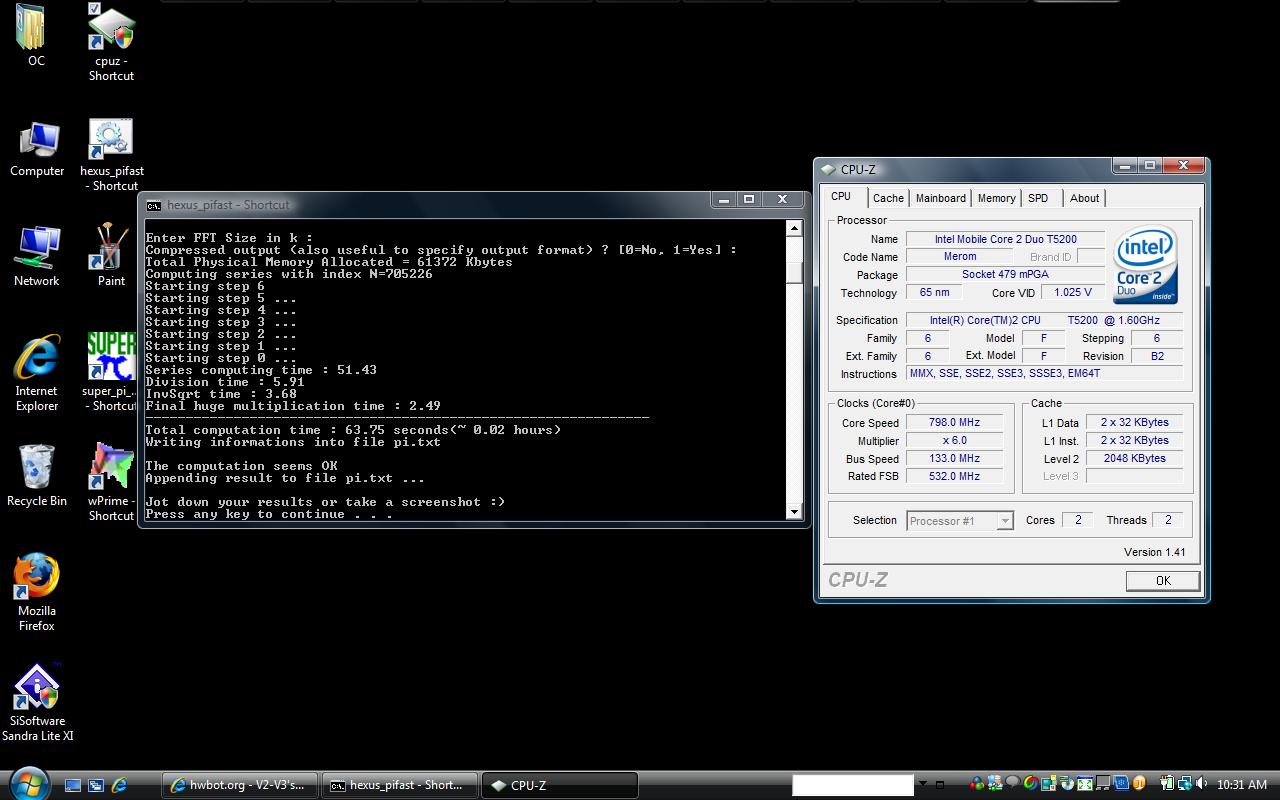Click the Core Speed value 798.0 MHz

953,423
